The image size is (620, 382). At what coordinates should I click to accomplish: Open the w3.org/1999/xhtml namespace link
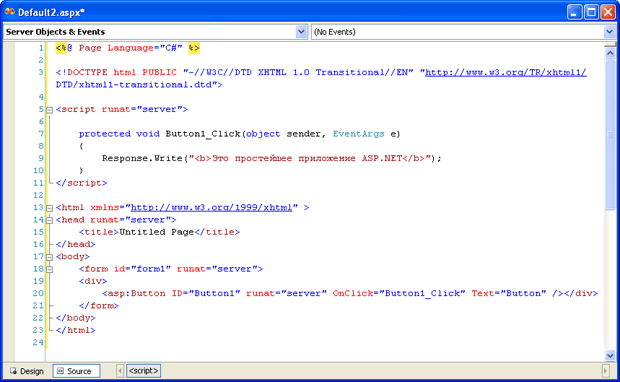click(212, 208)
